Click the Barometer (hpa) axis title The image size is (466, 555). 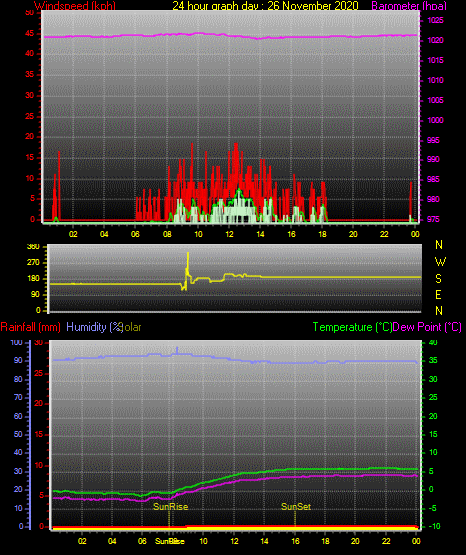point(409,5)
